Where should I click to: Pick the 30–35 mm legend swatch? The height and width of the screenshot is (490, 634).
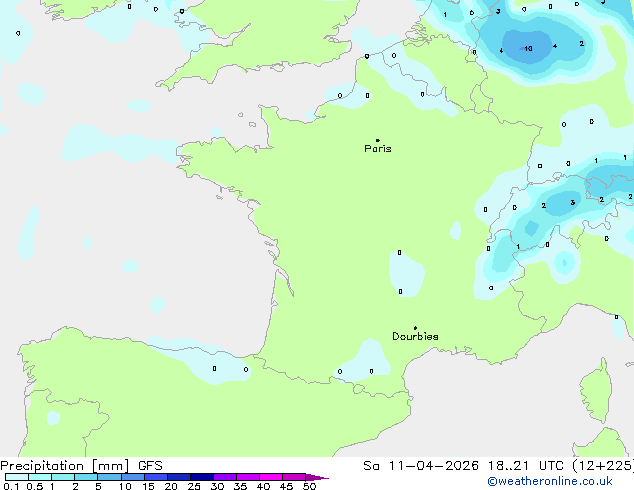[224, 477]
